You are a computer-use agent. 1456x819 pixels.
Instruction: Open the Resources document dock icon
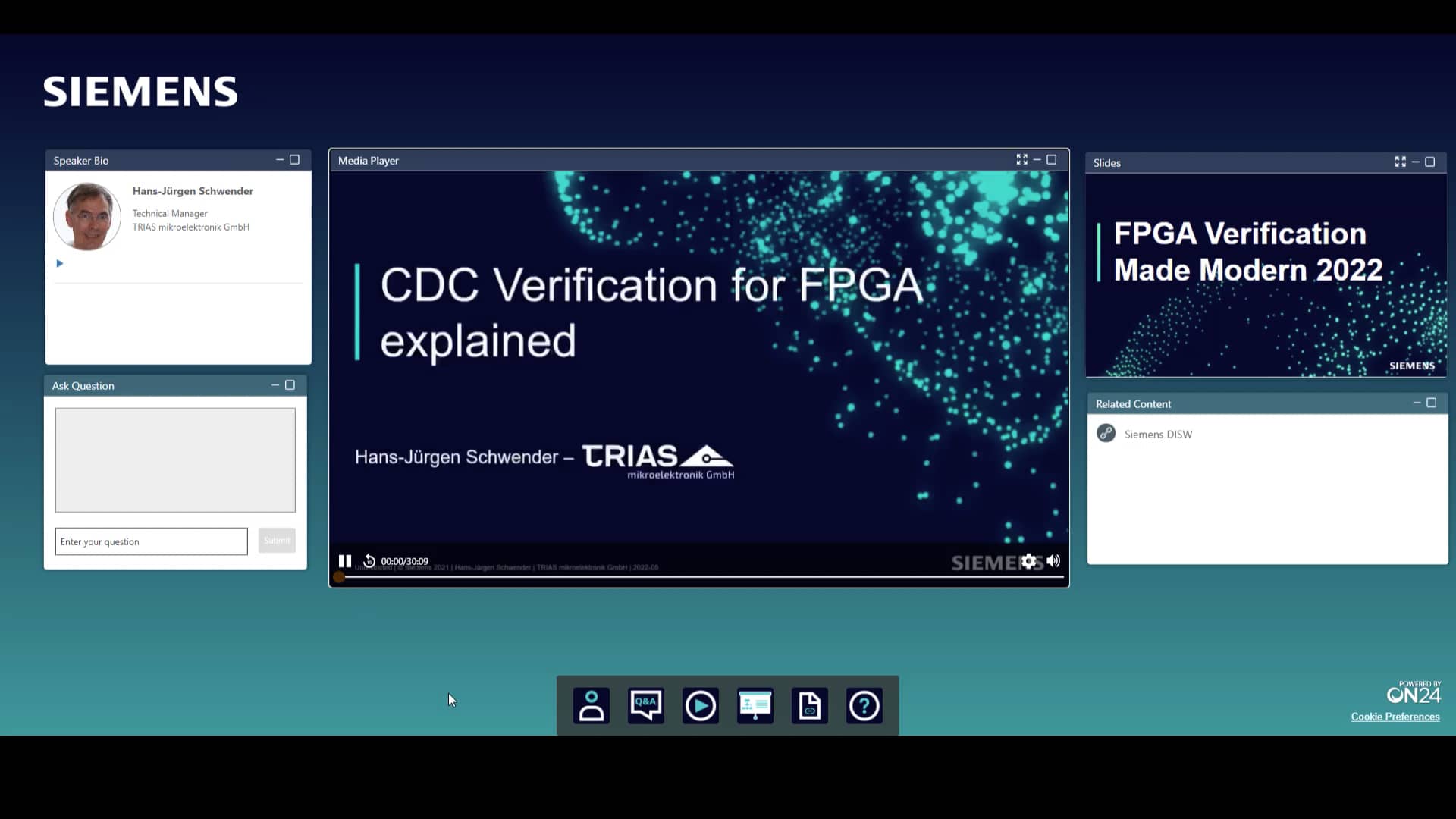pos(809,705)
